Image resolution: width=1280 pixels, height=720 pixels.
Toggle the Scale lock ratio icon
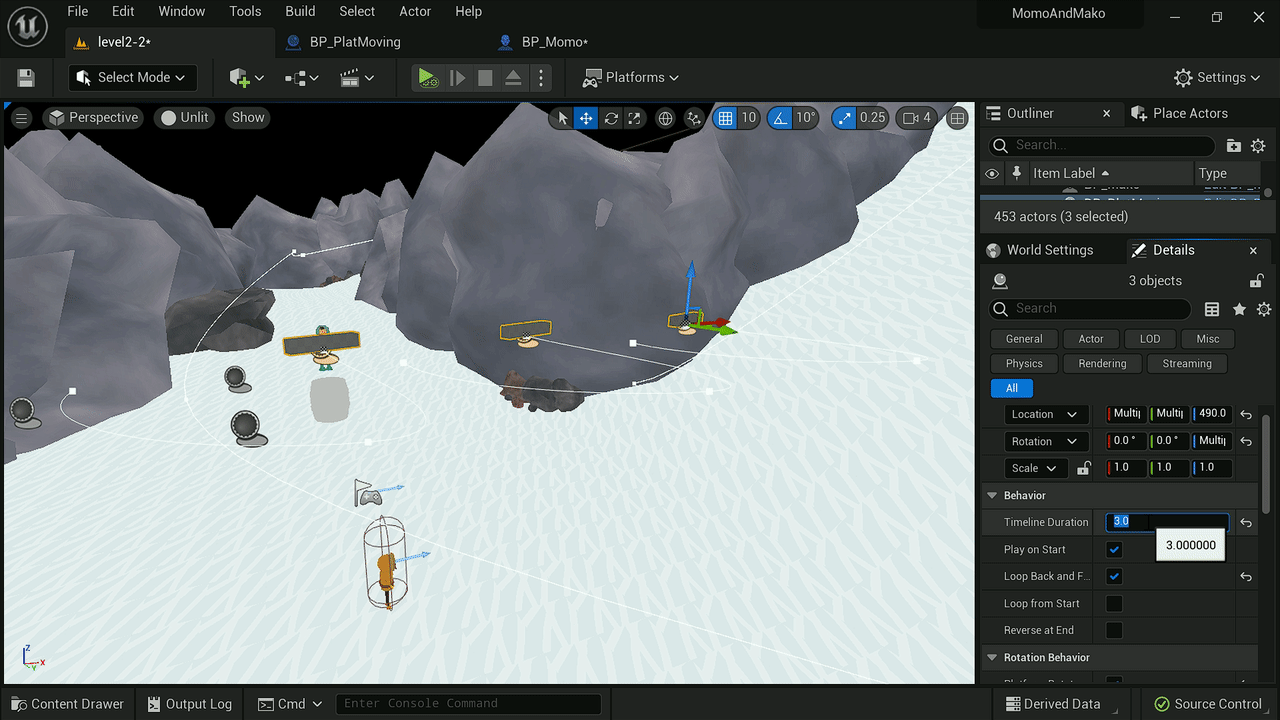pyautogui.click(x=1083, y=468)
